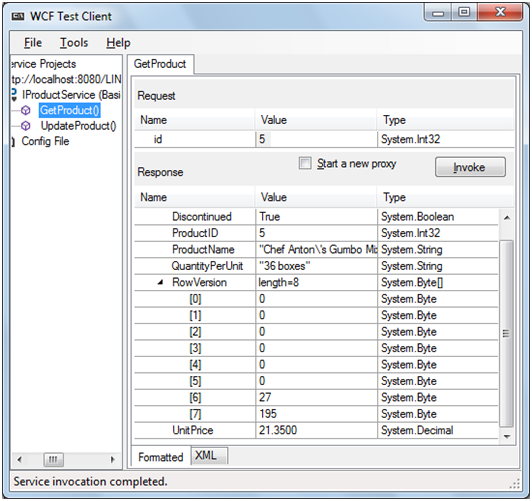Open the File menu
Viewport: 532px width, 501px height.
[33, 43]
